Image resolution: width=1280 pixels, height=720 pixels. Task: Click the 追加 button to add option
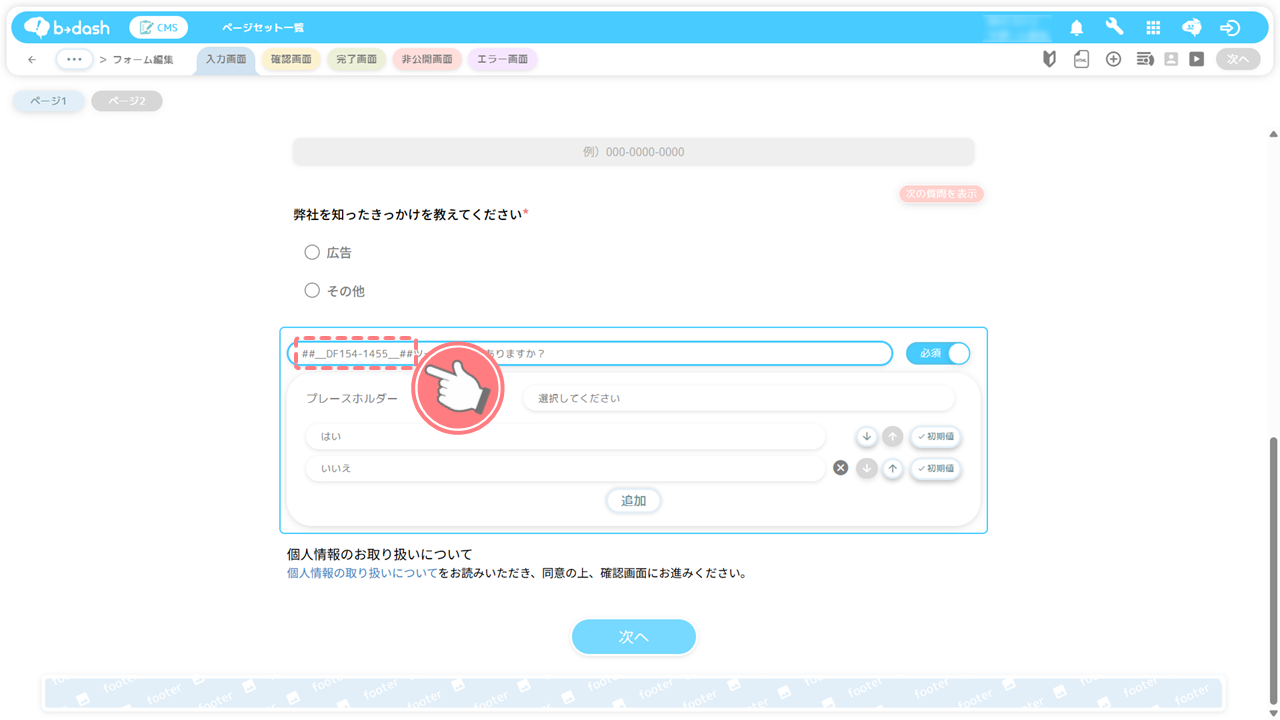pyautogui.click(x=633, y=501)
